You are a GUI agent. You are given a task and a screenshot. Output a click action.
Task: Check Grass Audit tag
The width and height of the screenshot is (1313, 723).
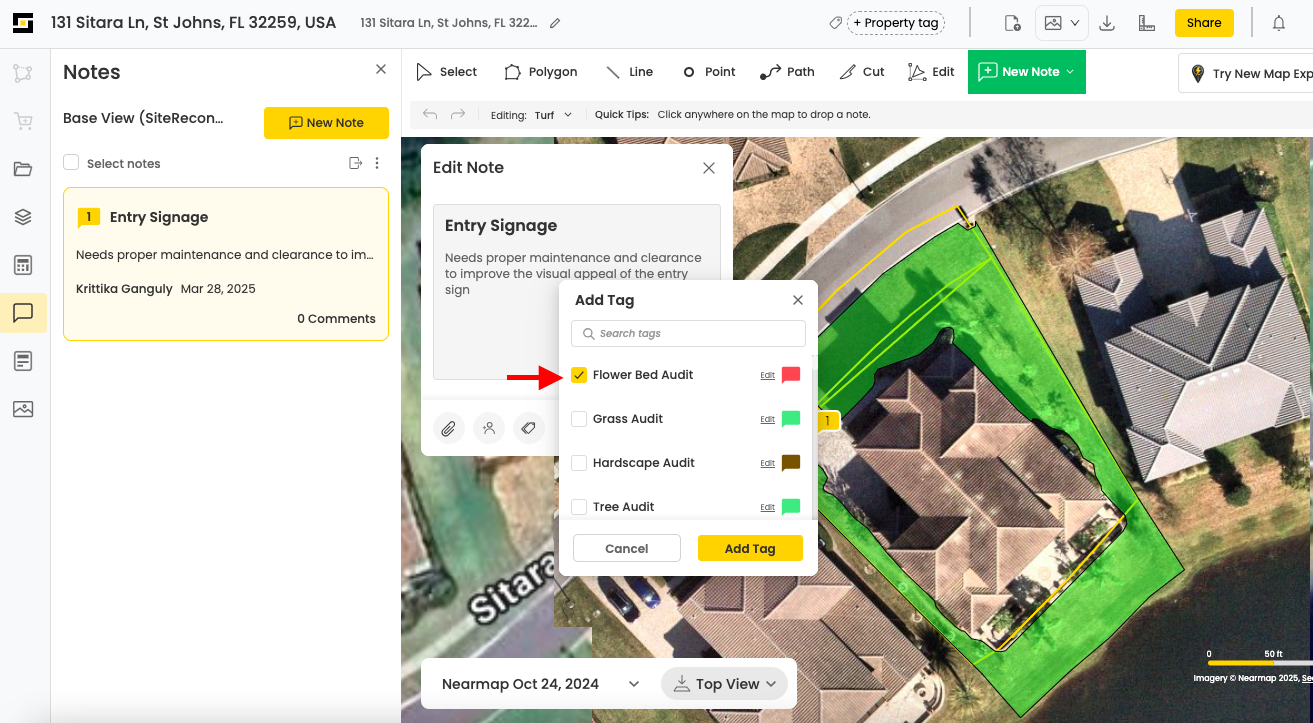(579, 419)
